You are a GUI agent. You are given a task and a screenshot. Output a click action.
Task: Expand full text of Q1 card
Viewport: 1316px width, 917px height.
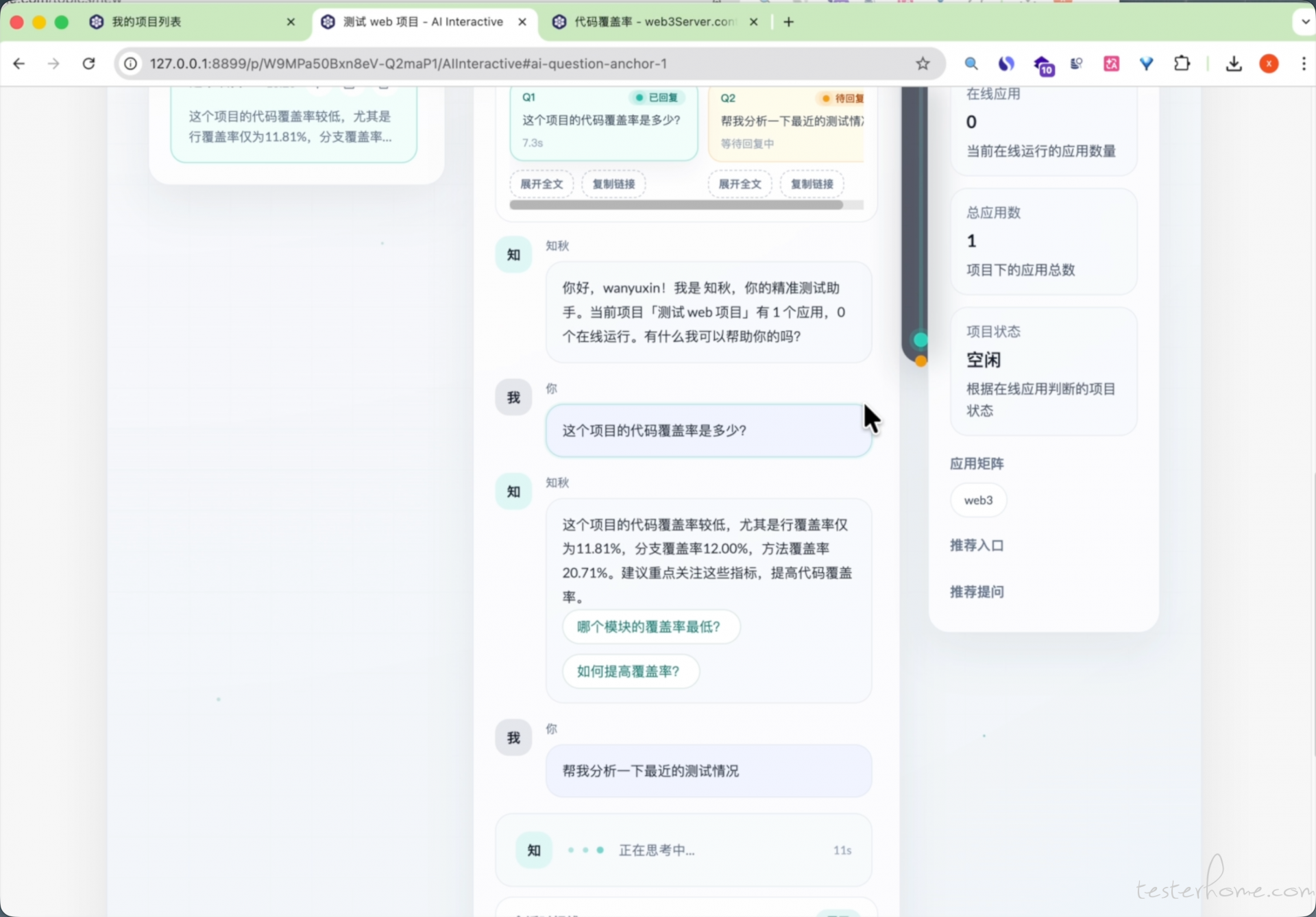[x=541, y=184]
